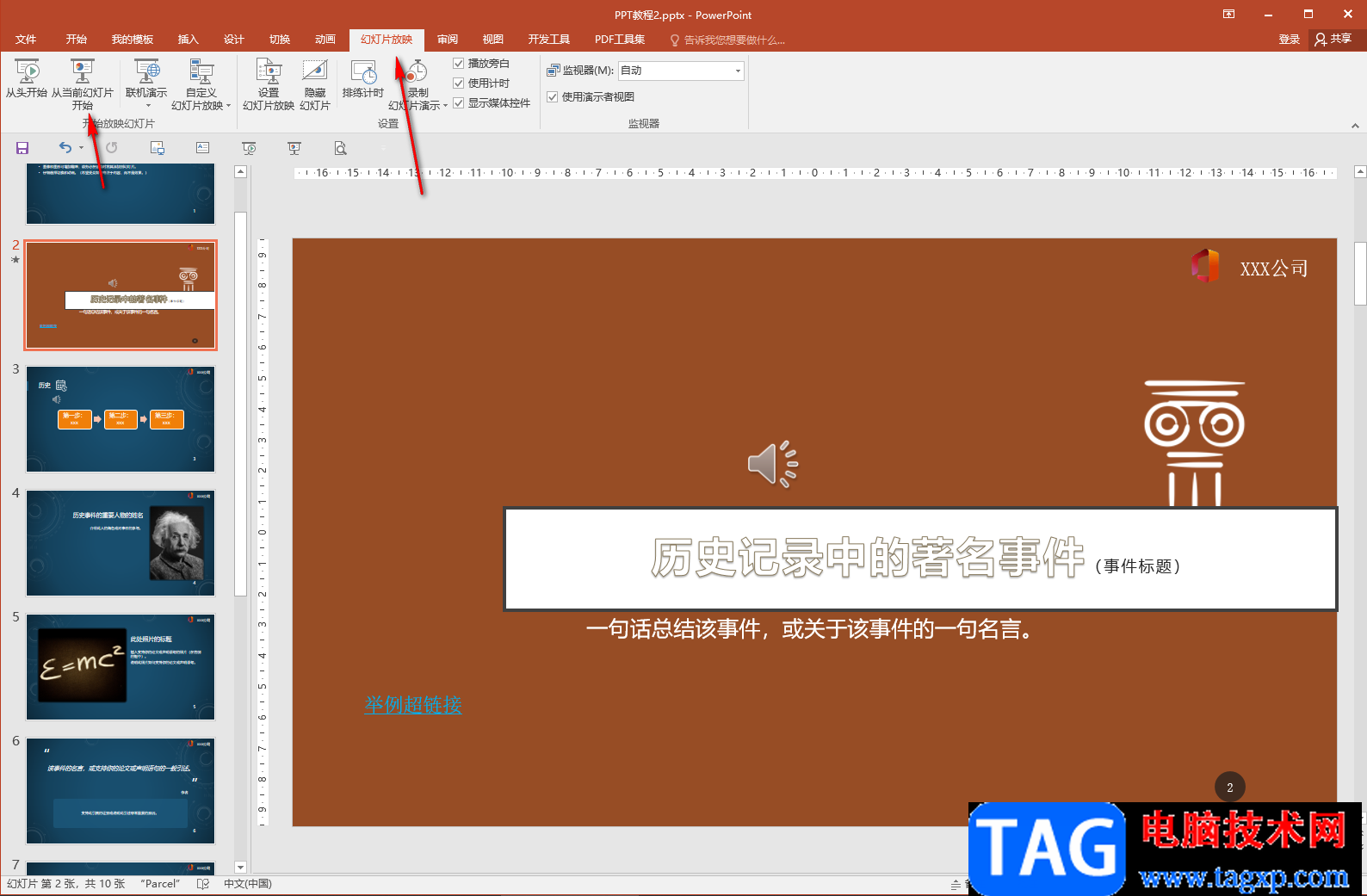
Task: Click the from-current-slide quick access icon
Action: click(x=294, y=148)
